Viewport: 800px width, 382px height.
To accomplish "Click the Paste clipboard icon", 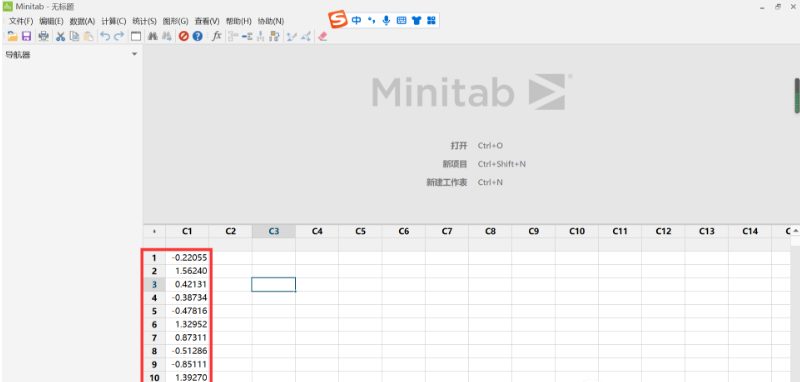I will 89,36.
